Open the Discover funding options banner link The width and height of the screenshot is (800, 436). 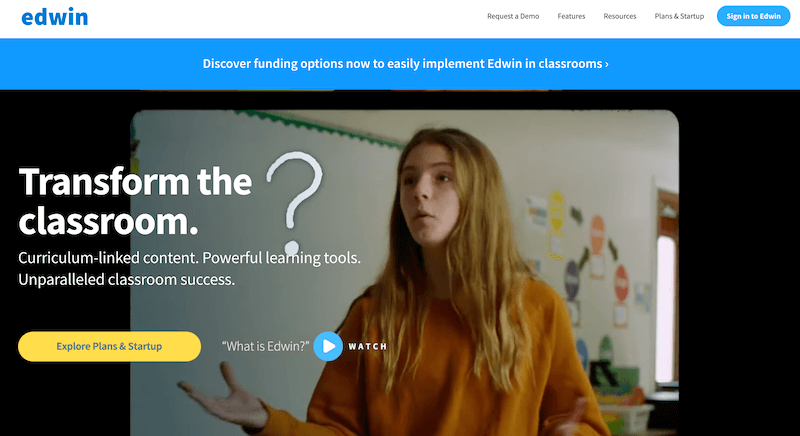(406, 64)
